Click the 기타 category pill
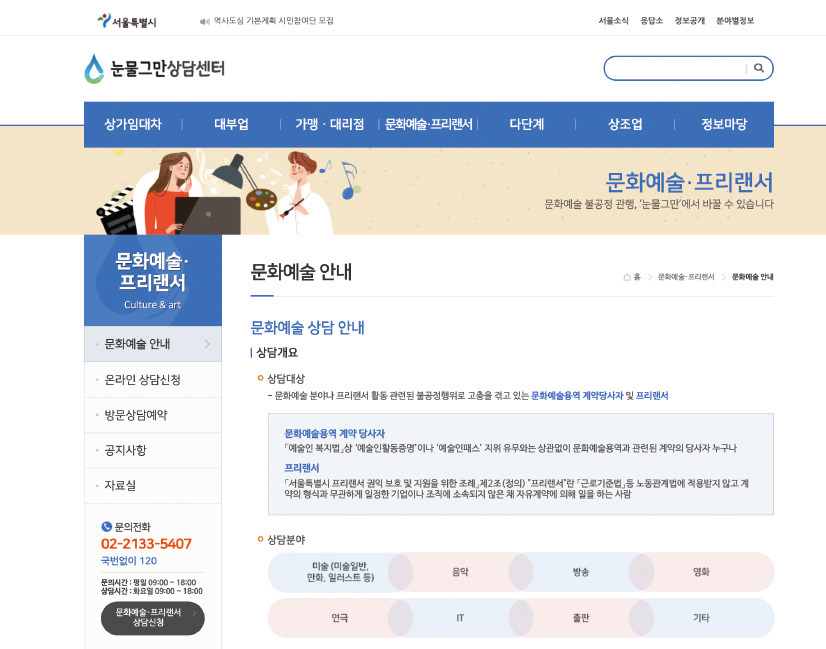This screenshot has height=649, width=826. (702, 618)
